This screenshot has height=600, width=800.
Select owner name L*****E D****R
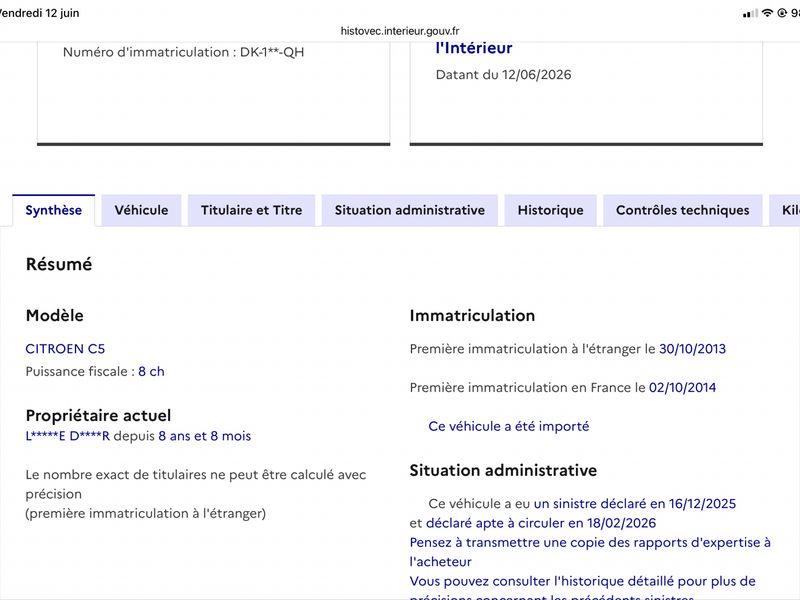pos(68,436)
